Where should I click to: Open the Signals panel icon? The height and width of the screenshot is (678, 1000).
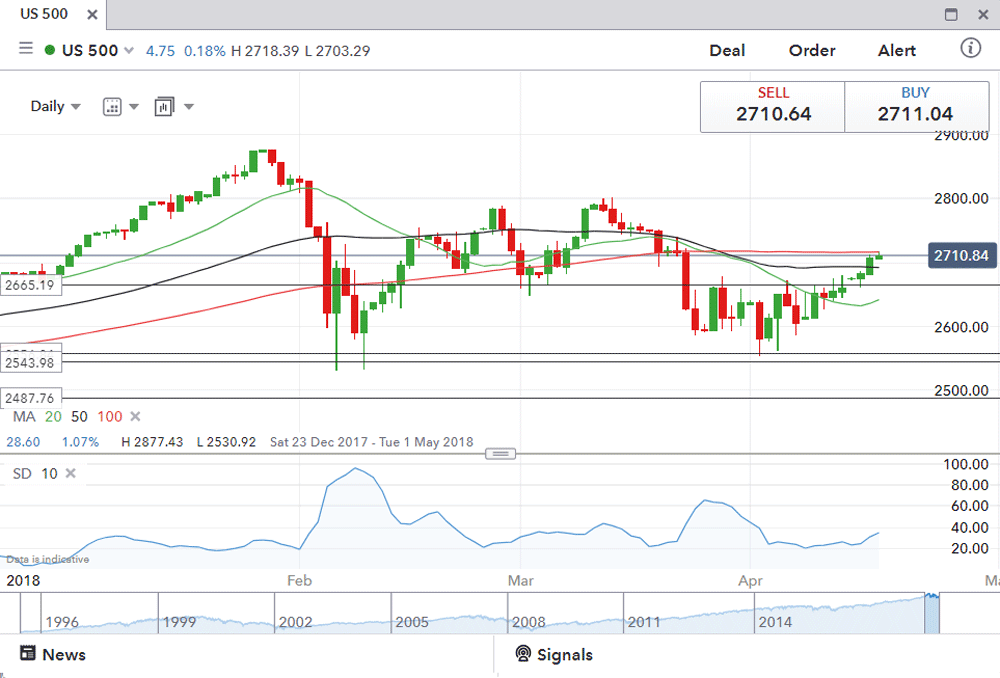pyautogui.click(x=521, y=654)
